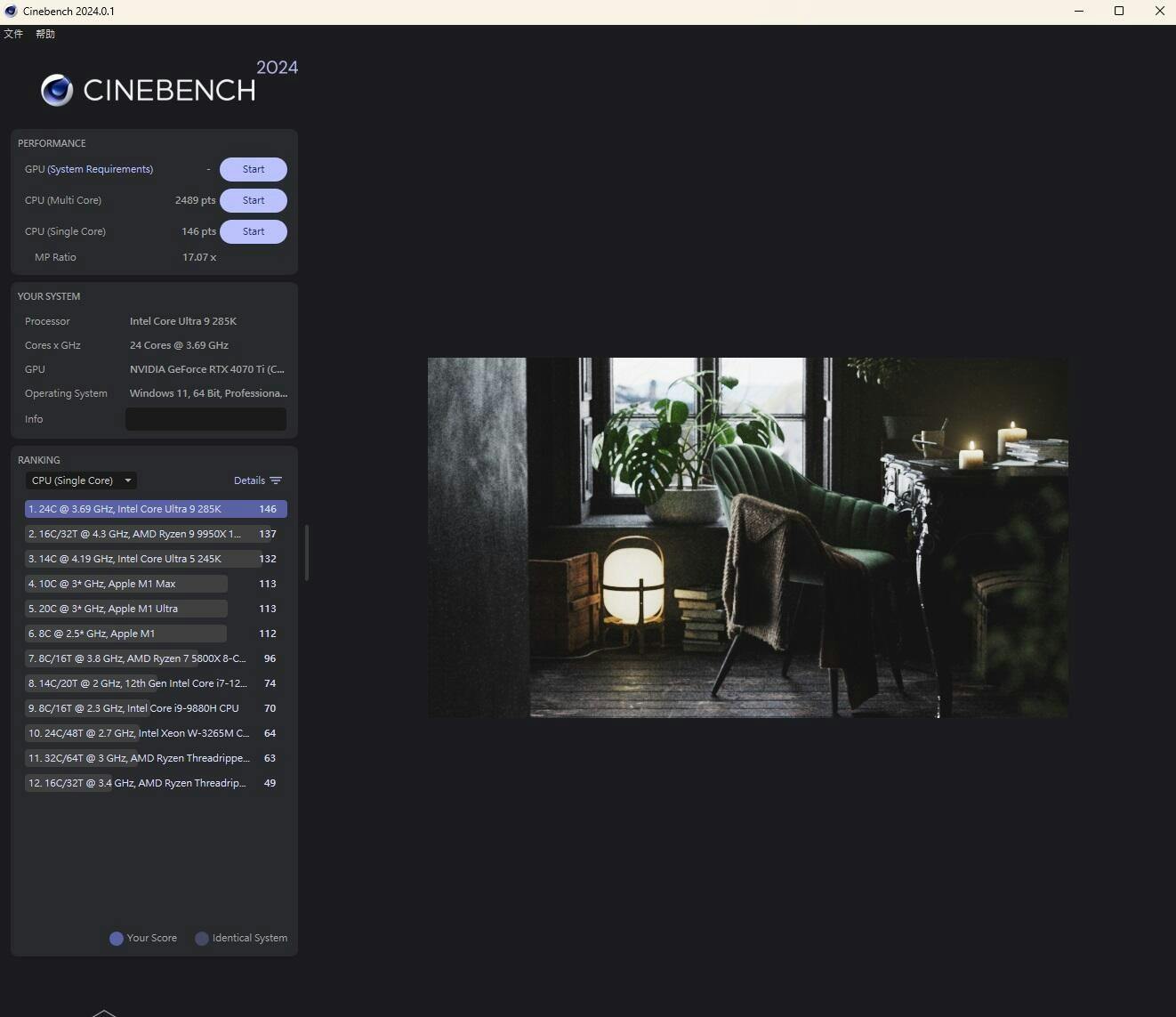Click the MP Ratio 17.07 x value
Image resolution: width=1176 pixels, height=1017 pixels.
coord(199,257)
